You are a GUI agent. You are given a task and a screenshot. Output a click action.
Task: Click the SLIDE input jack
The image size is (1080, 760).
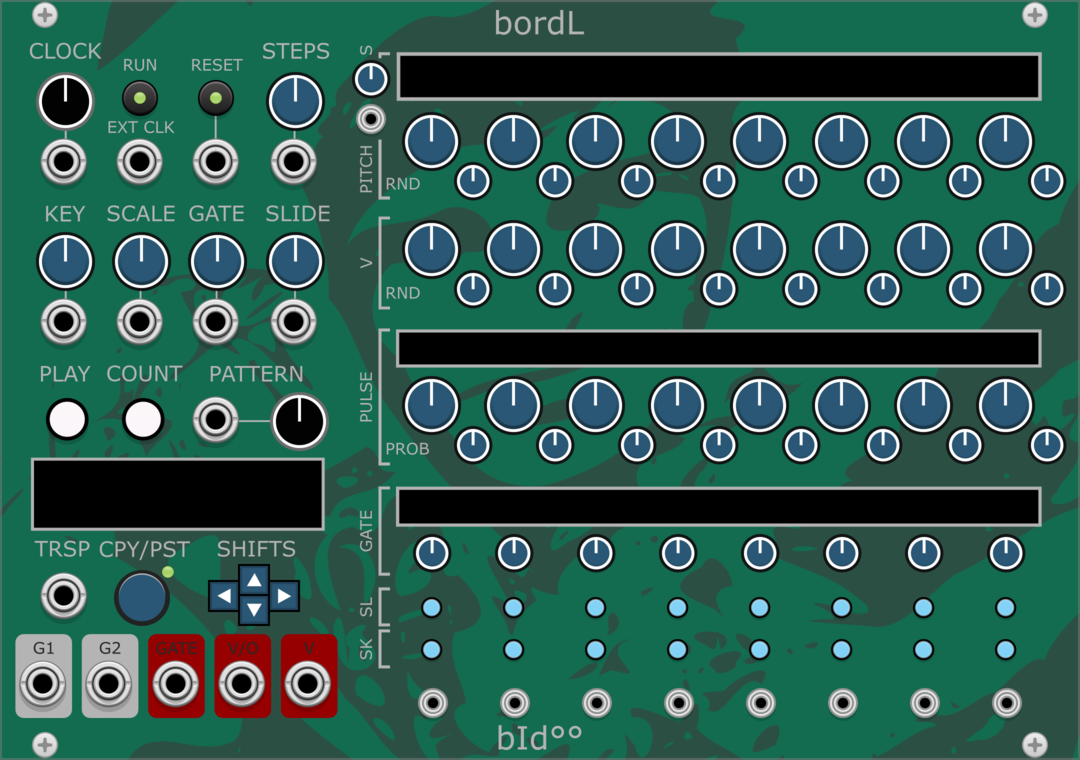tap(294, 321)
